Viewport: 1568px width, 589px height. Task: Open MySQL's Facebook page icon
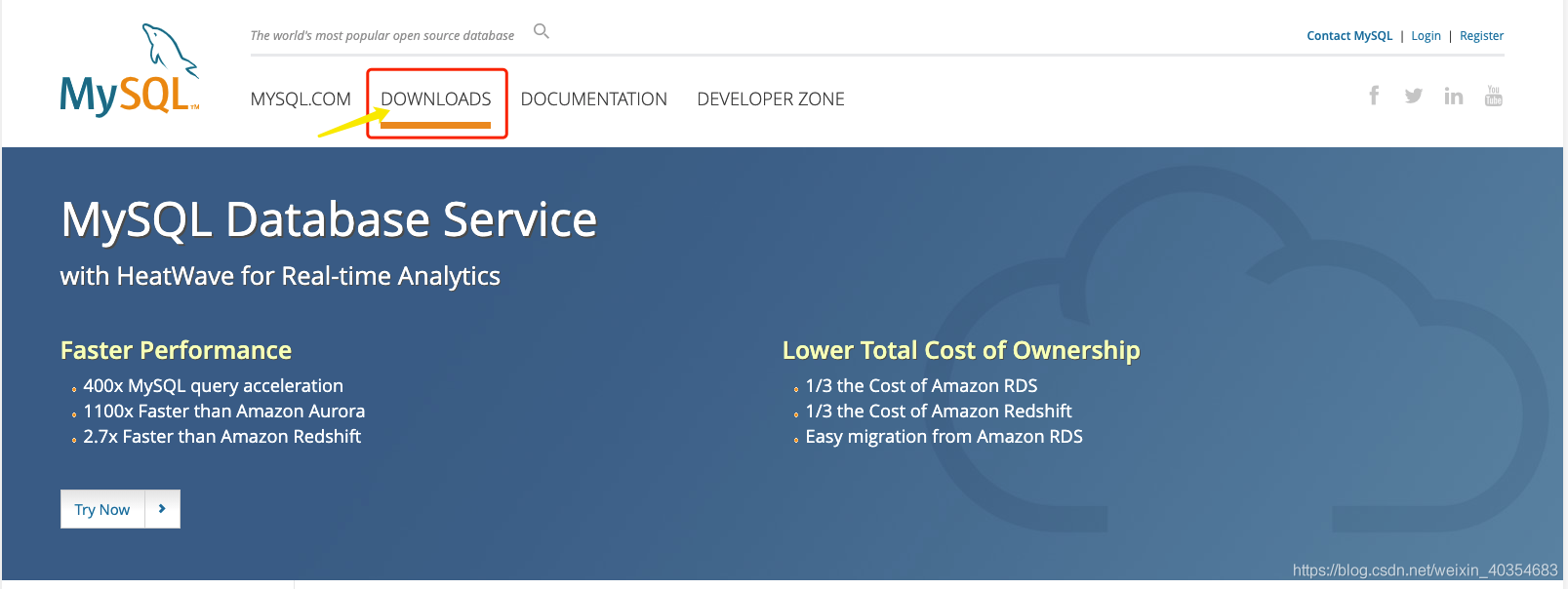[1374, 96]
